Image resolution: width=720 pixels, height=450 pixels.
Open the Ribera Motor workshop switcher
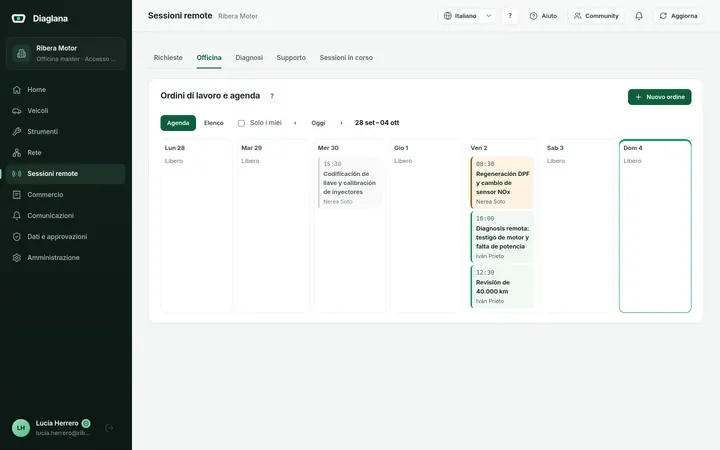66,53
